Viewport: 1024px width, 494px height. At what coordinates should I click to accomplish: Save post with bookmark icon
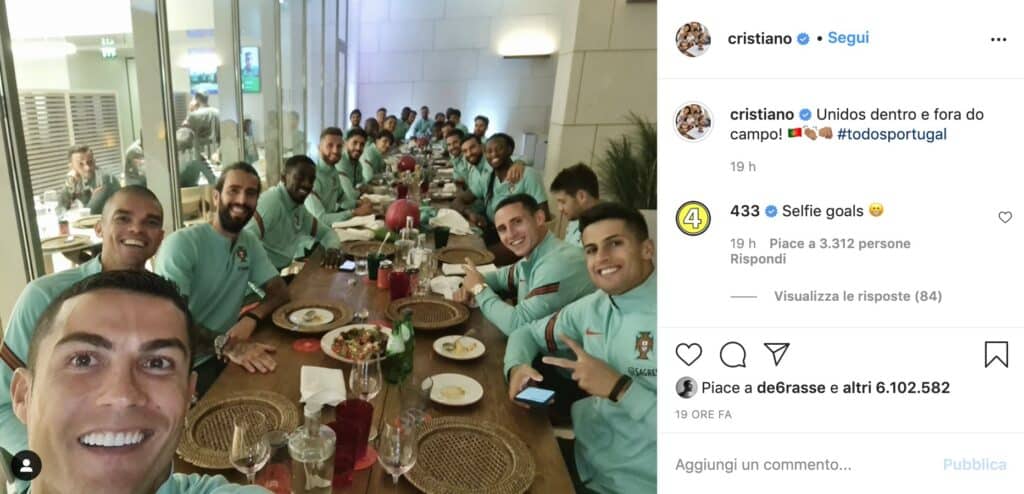coord(996,354)
